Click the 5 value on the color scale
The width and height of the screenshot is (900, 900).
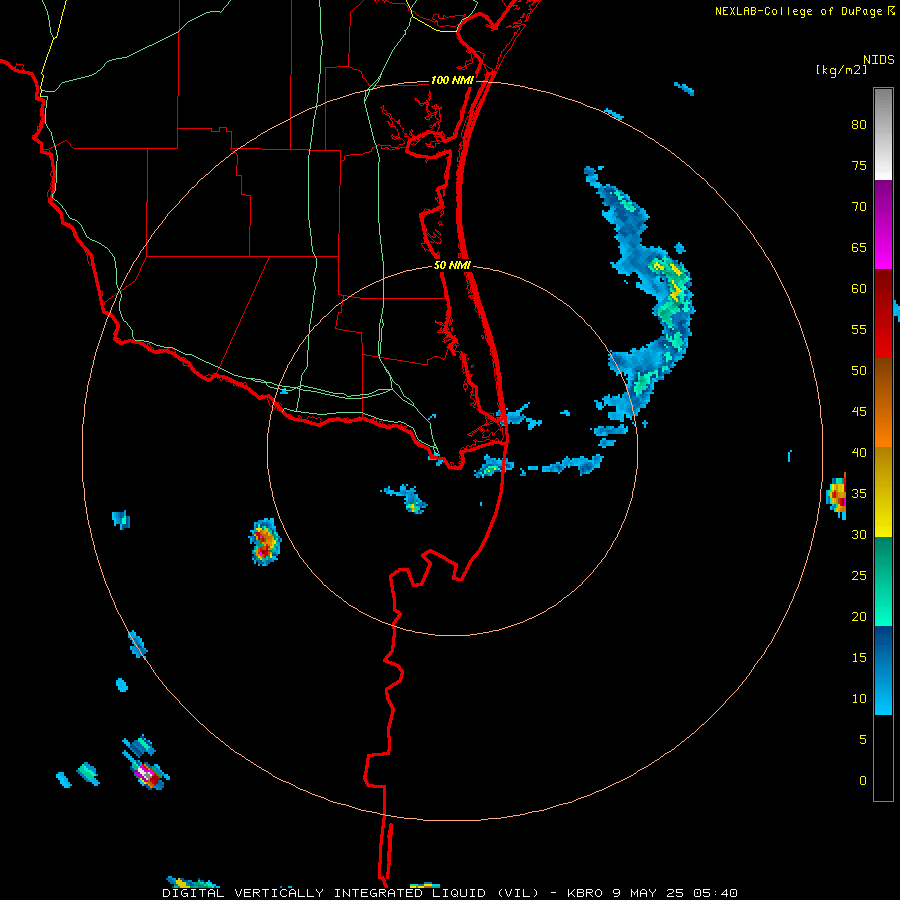tap(863, 739)
